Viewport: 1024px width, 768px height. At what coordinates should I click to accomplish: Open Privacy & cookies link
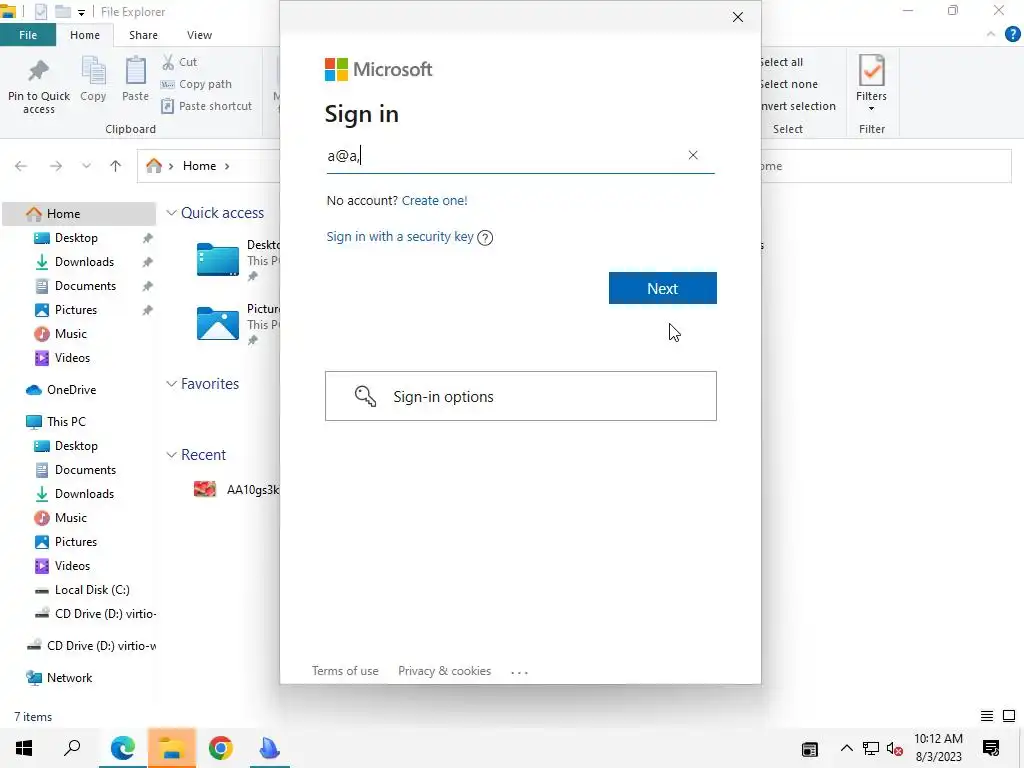point(444,671)
